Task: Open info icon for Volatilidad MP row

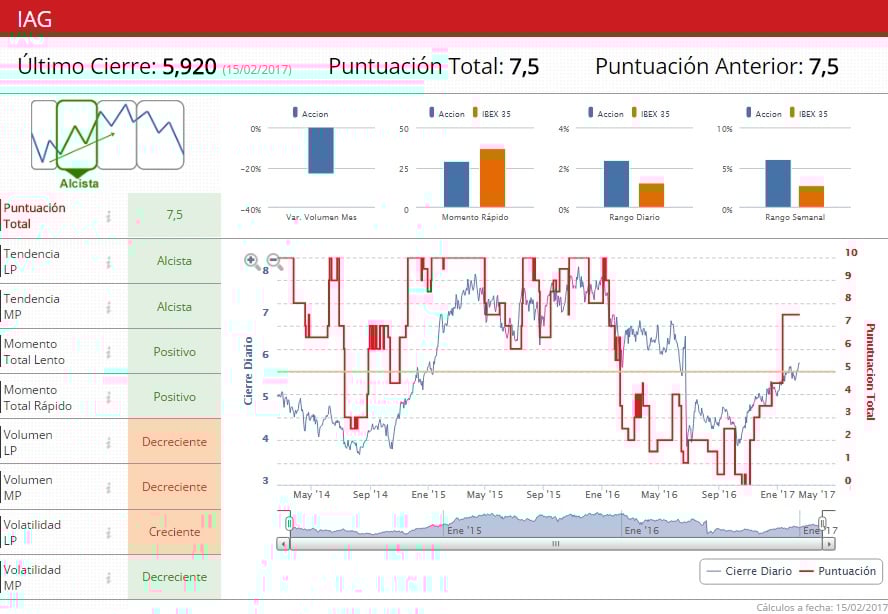Action: coord(108,578)
